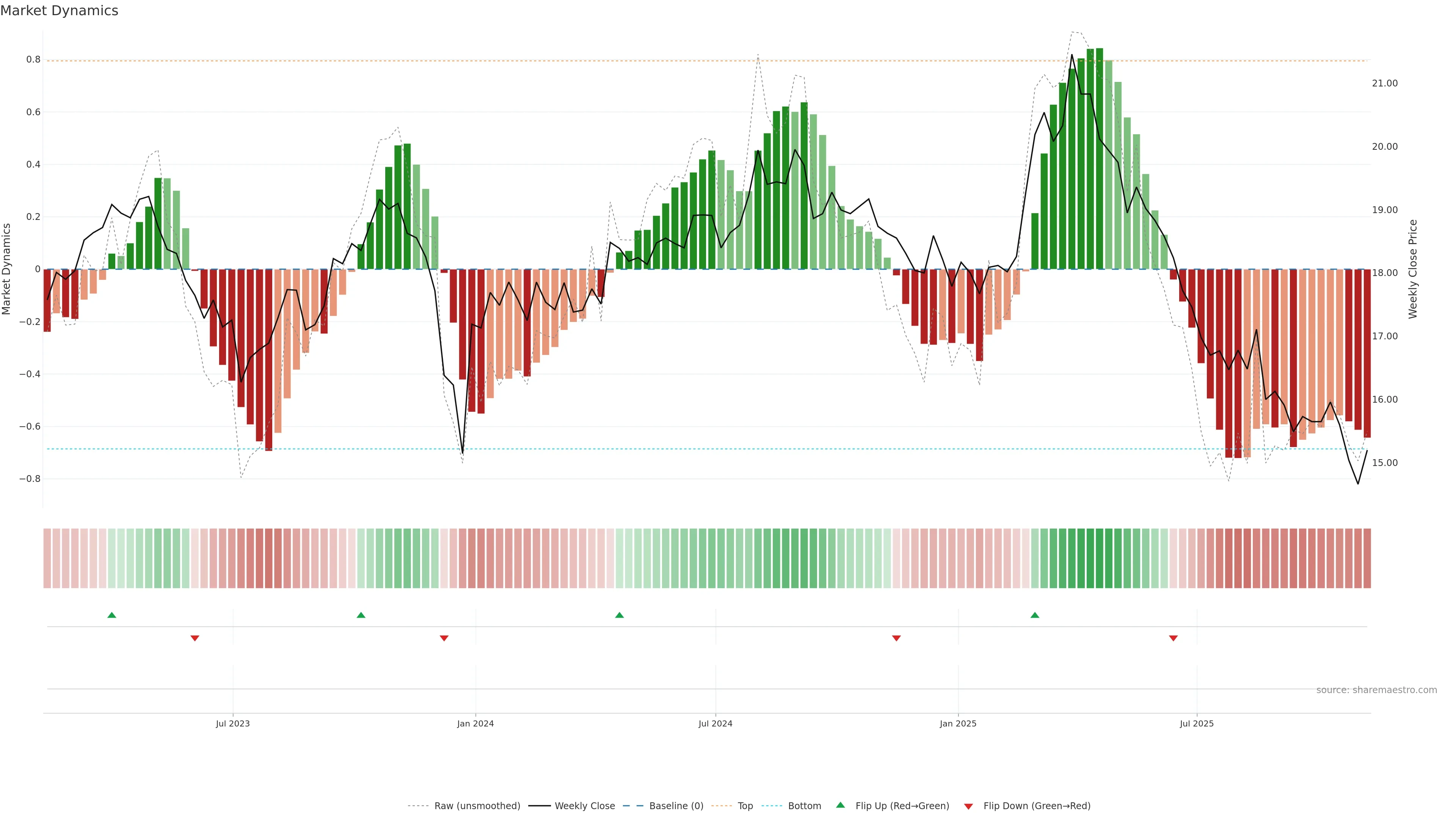Image resolution: width=1456 pixels, height=819 pixels.
Task: Click the Flip Up marker before Jan 2024
Action: click(x=361, y=615)
